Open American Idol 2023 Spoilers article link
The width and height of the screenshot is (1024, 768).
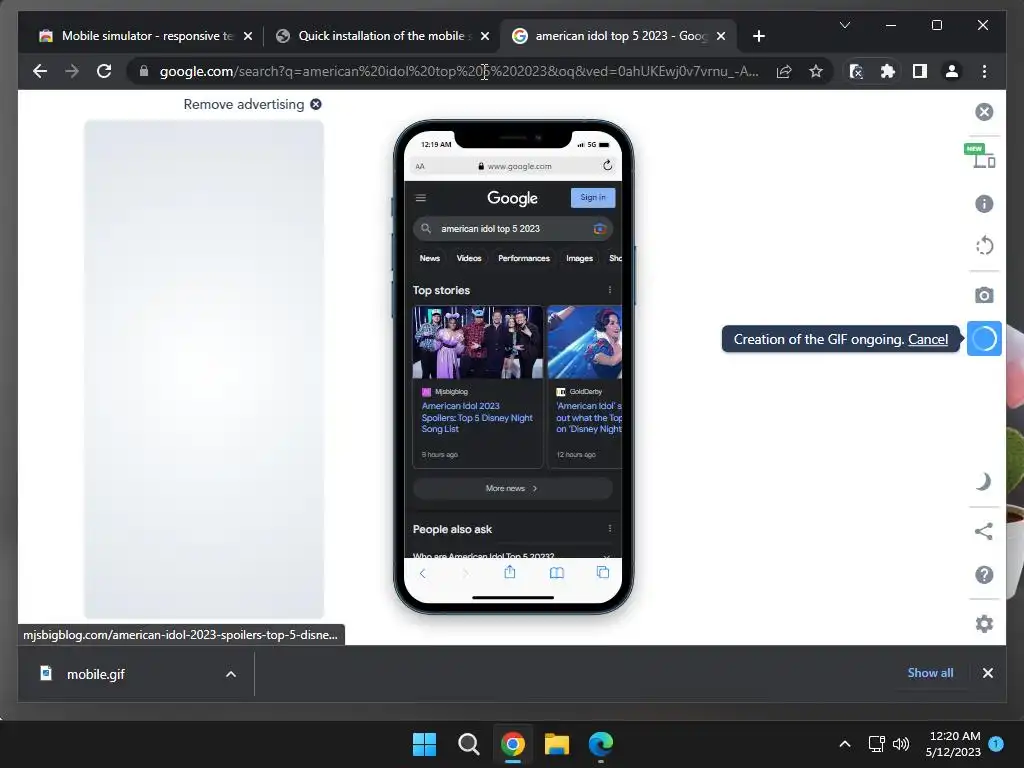point(477,417)
